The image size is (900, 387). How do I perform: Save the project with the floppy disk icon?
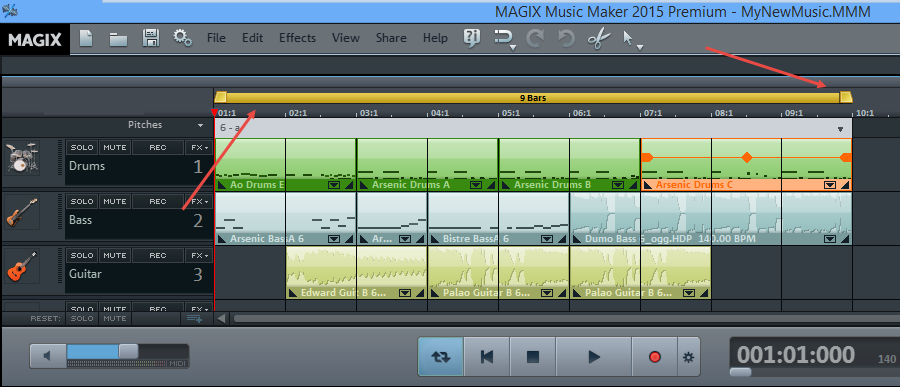[150, 38]
